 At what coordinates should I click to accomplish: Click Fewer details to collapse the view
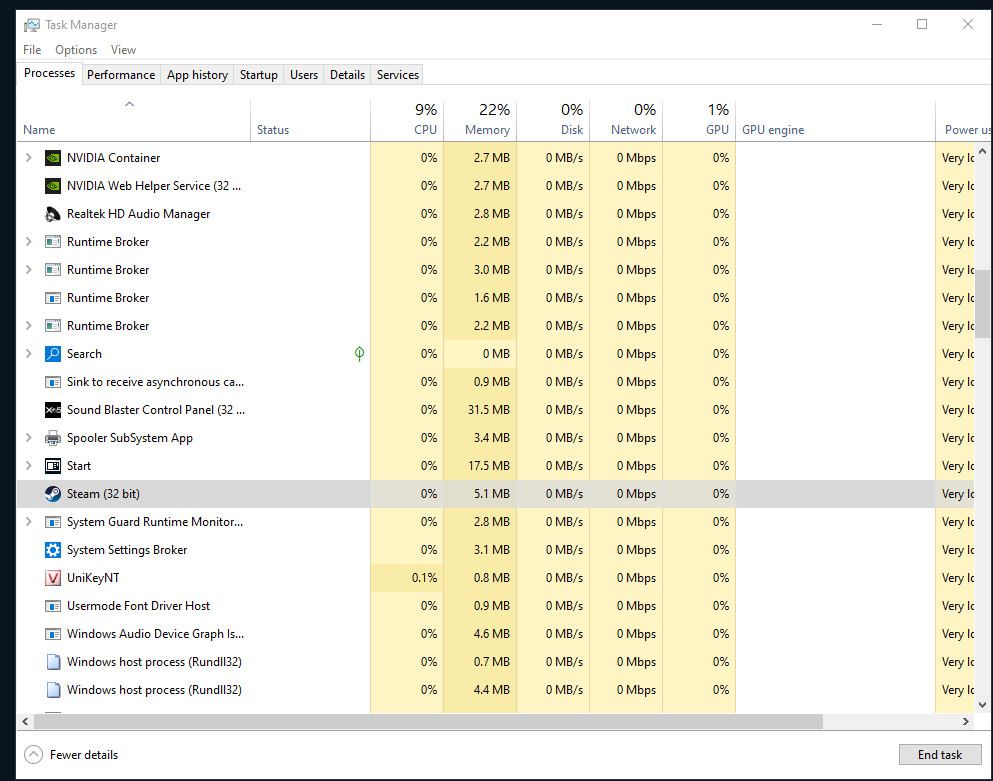tap(71, 754)
